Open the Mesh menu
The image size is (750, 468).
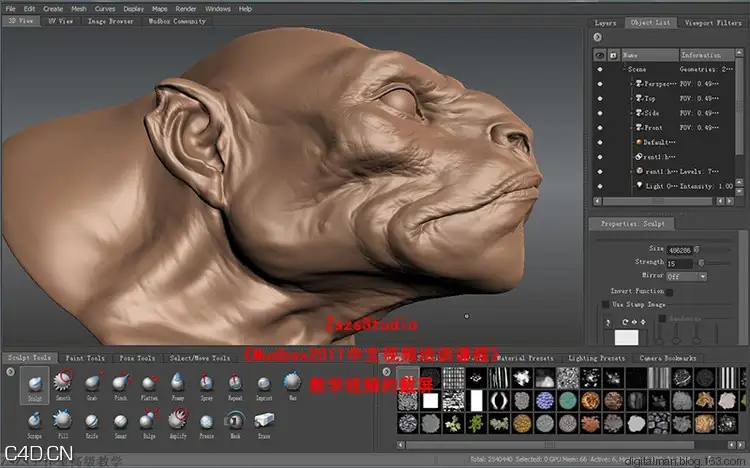tap(78, 9)
